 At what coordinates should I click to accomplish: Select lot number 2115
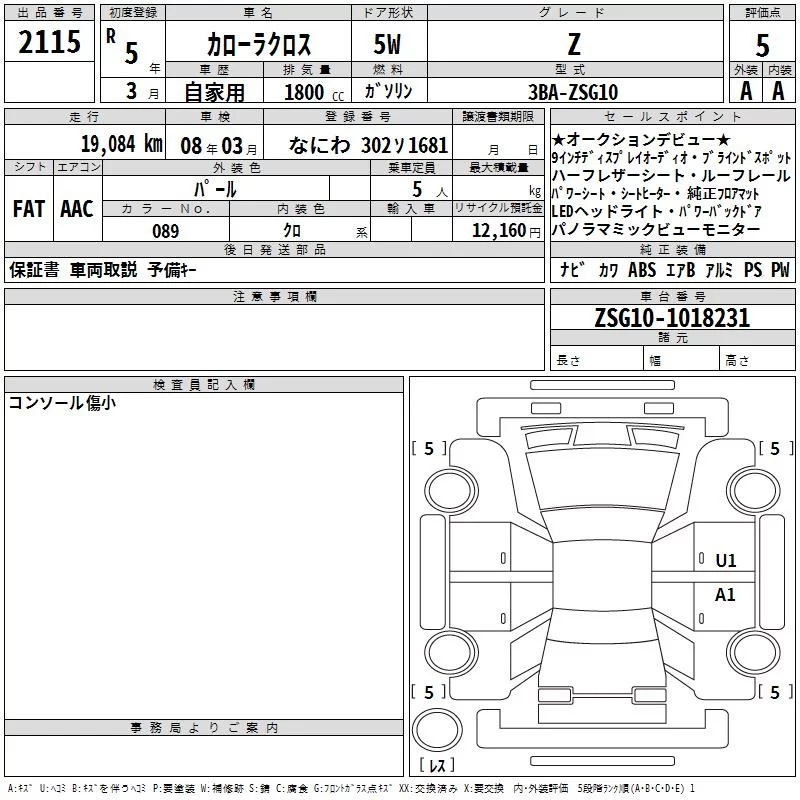click(x=49, y=41)
